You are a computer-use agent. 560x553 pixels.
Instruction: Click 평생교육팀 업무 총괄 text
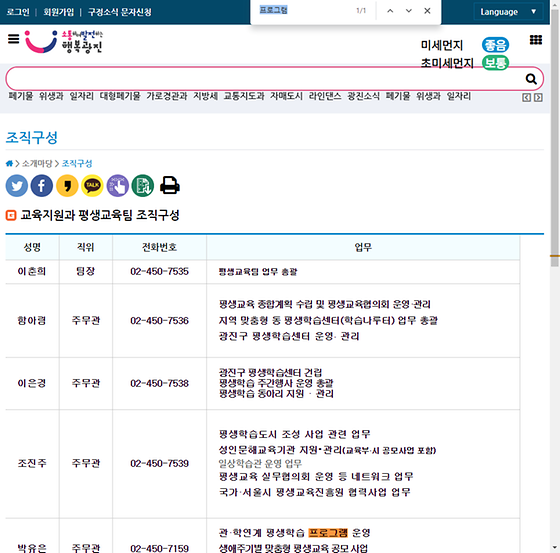click(258, 272)
